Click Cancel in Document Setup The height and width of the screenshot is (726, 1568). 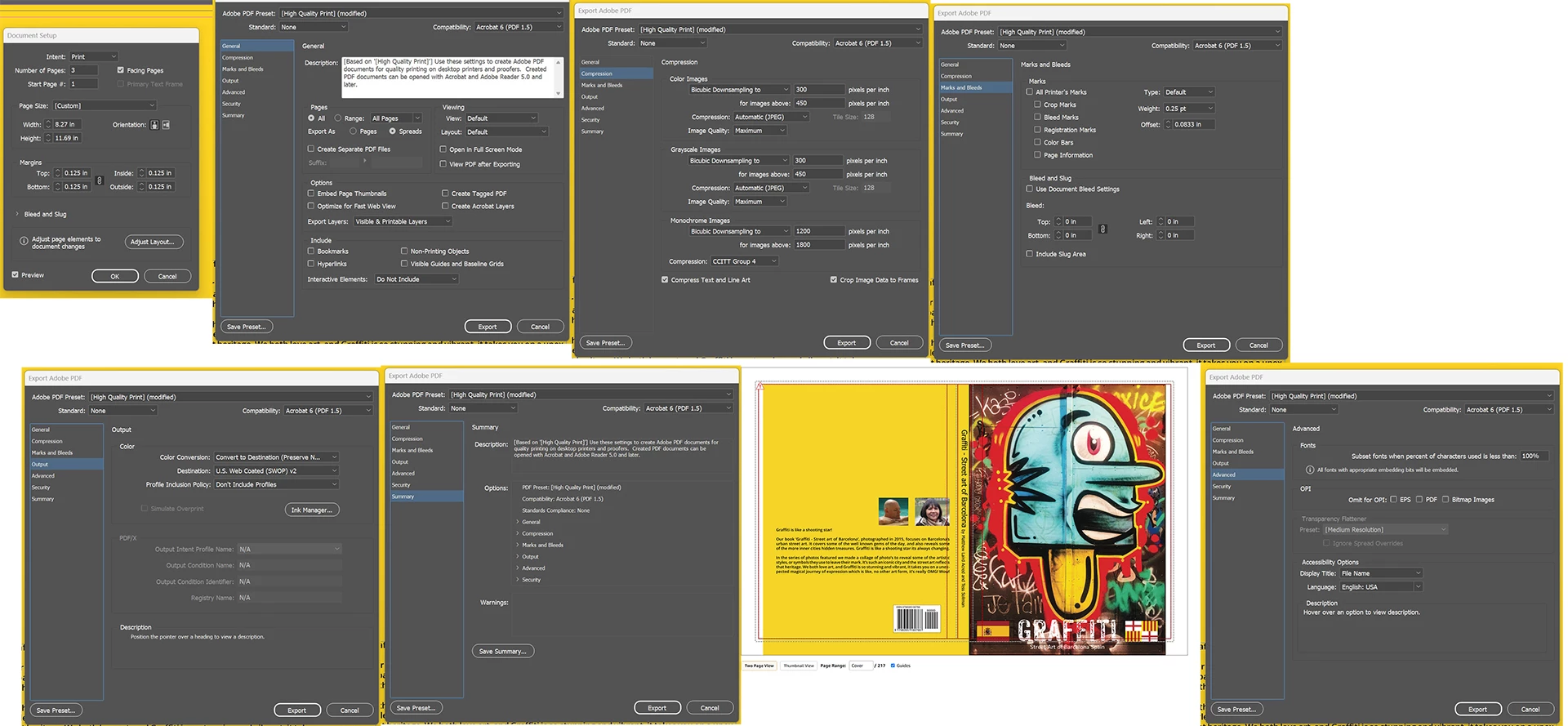[167, 276]
